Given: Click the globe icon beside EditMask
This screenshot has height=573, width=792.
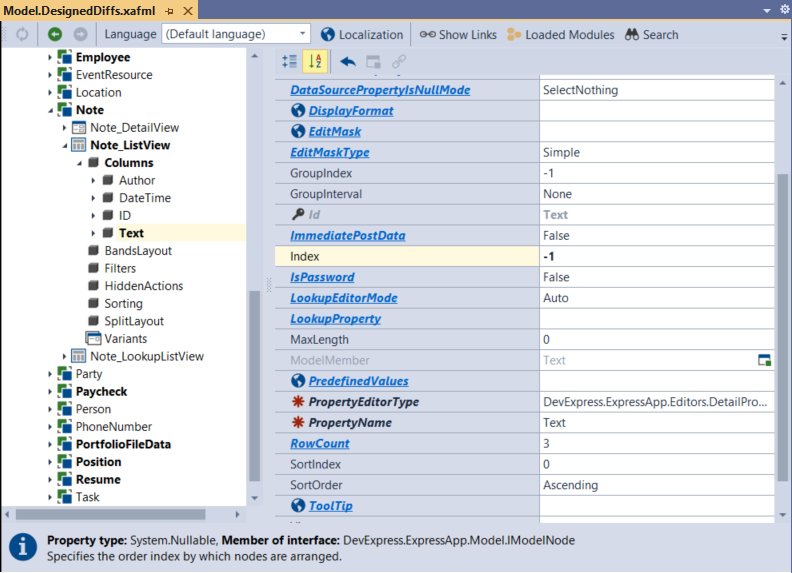Looking at the screenshot, I should click(x=298, y=131).
